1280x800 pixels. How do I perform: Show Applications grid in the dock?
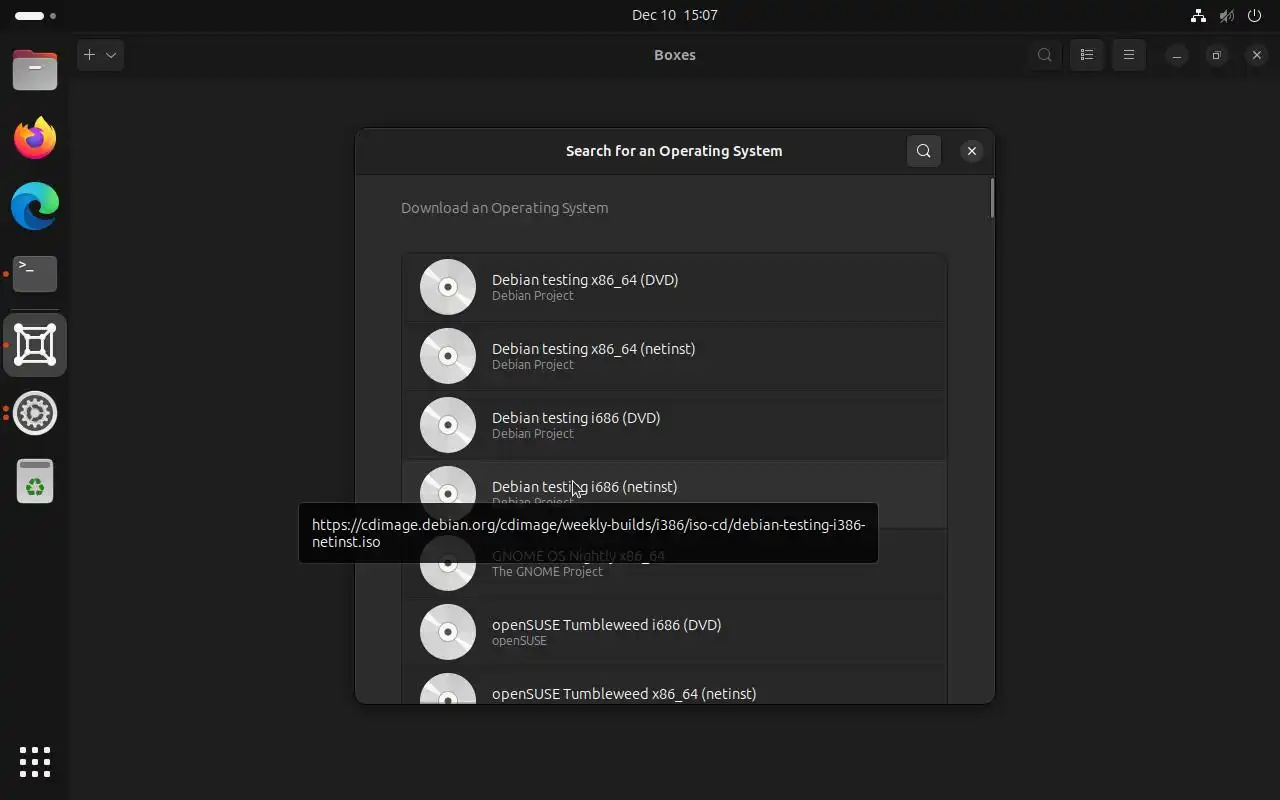(35, 762)
